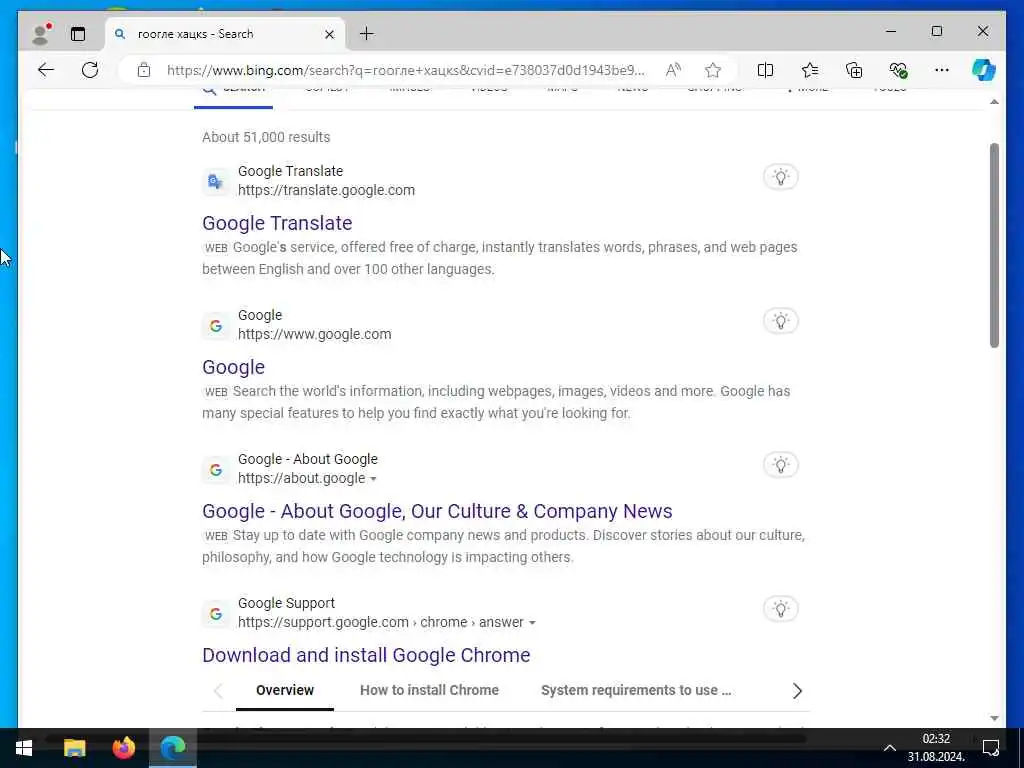Click the vertical page scrollbar thumb
The width and height of the screenshot is (1024, 768).
[994, 245]
